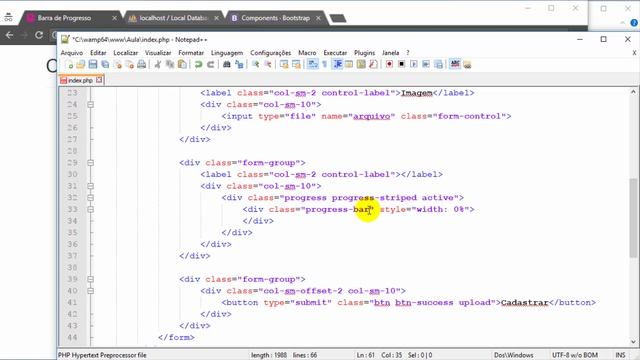This screenshot has width=640, height=360.
Task: Click the New file toolbar icon
Action: point(69,64)
